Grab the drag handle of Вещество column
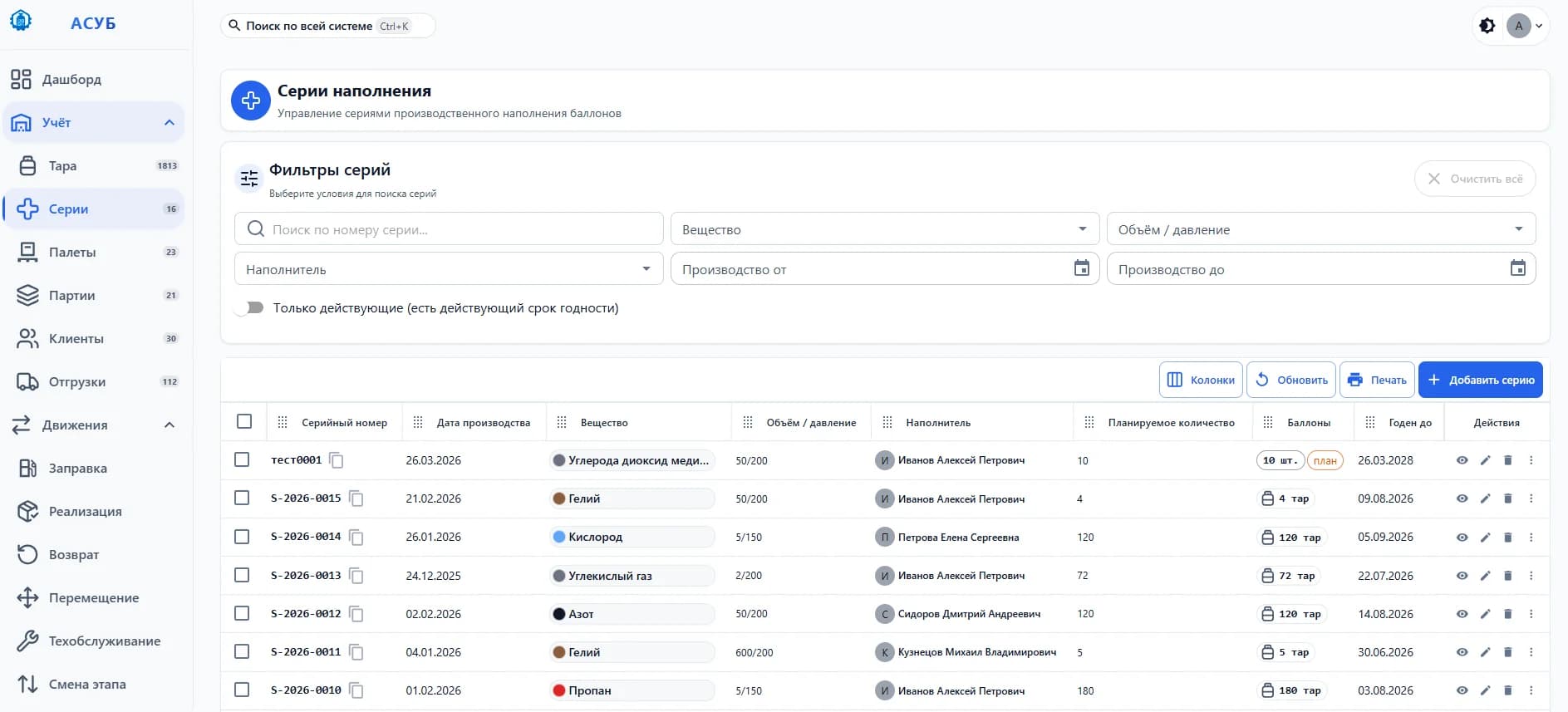Image resolution: width=1568 pixels, height=712 pixels. click(x=562, y=422)
